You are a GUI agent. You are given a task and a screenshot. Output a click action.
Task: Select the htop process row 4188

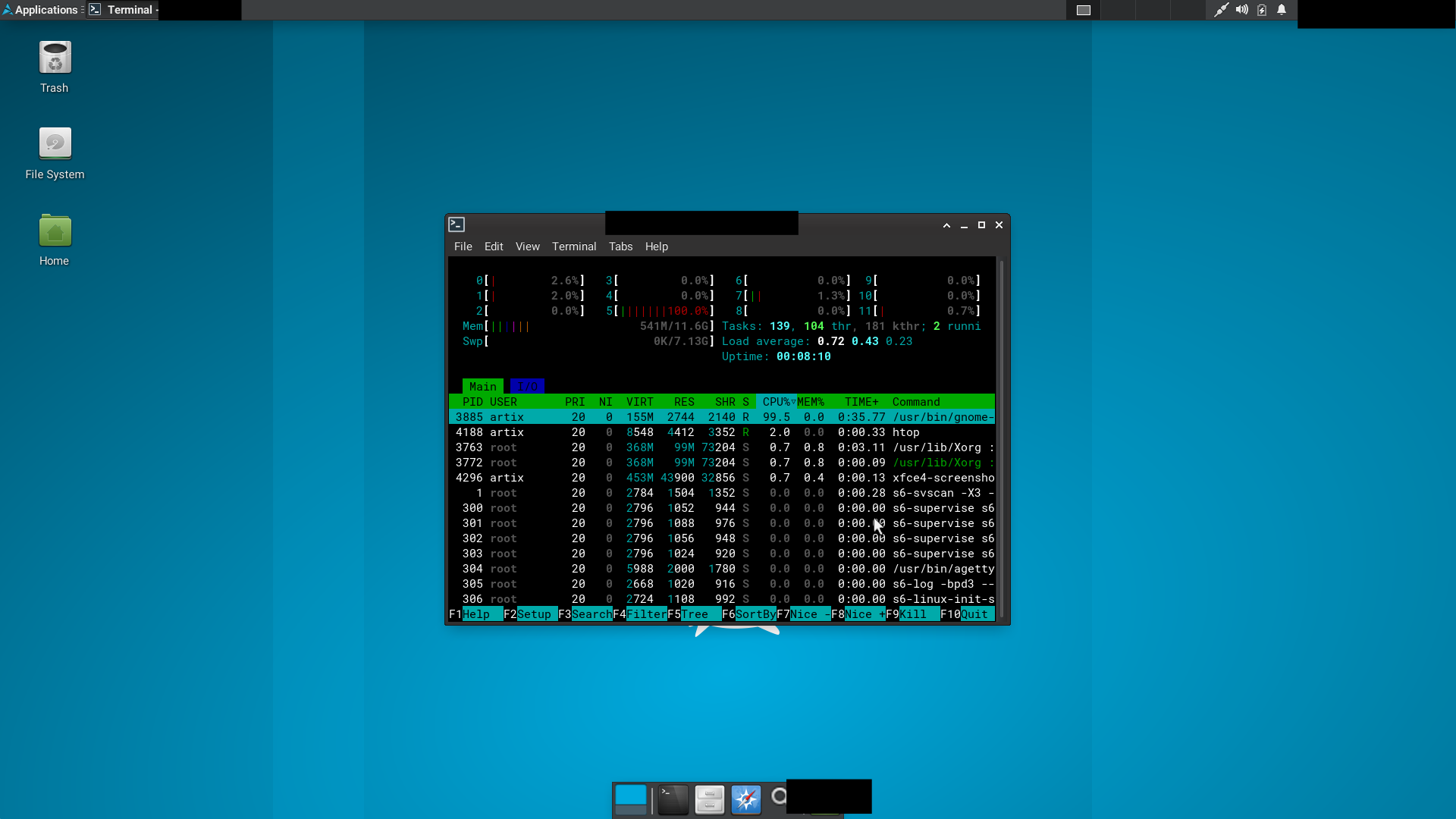(722, 432)
